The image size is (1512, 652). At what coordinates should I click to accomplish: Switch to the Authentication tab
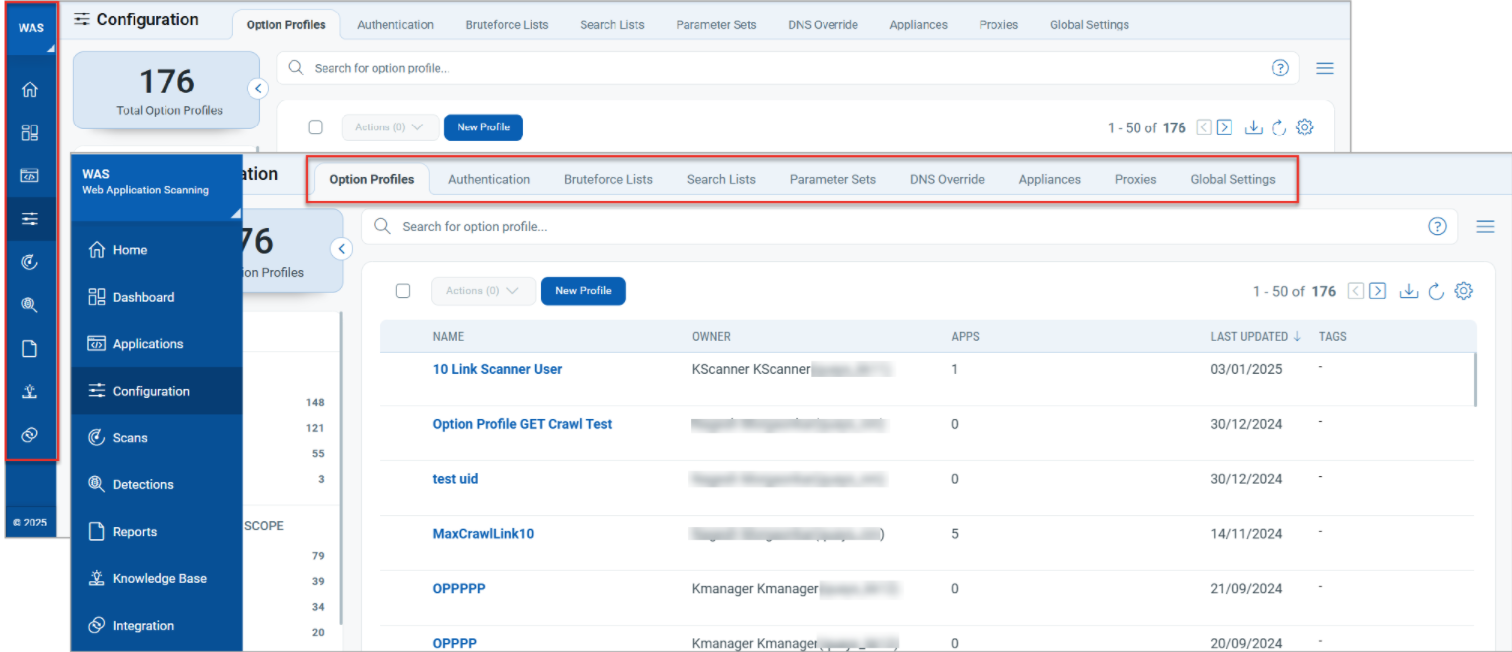489,179
